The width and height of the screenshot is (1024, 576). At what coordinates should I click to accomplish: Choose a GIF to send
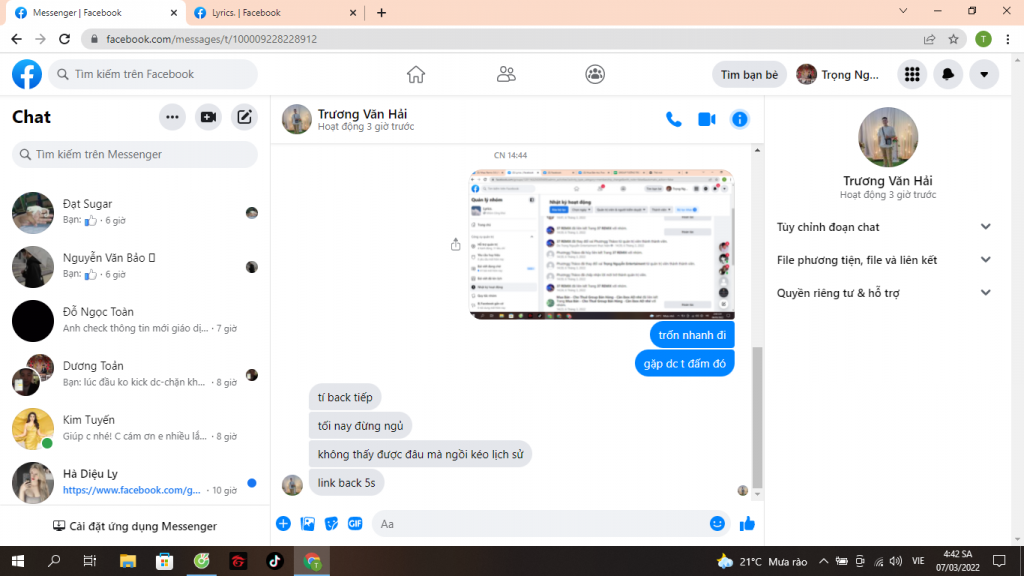(354, 523)
